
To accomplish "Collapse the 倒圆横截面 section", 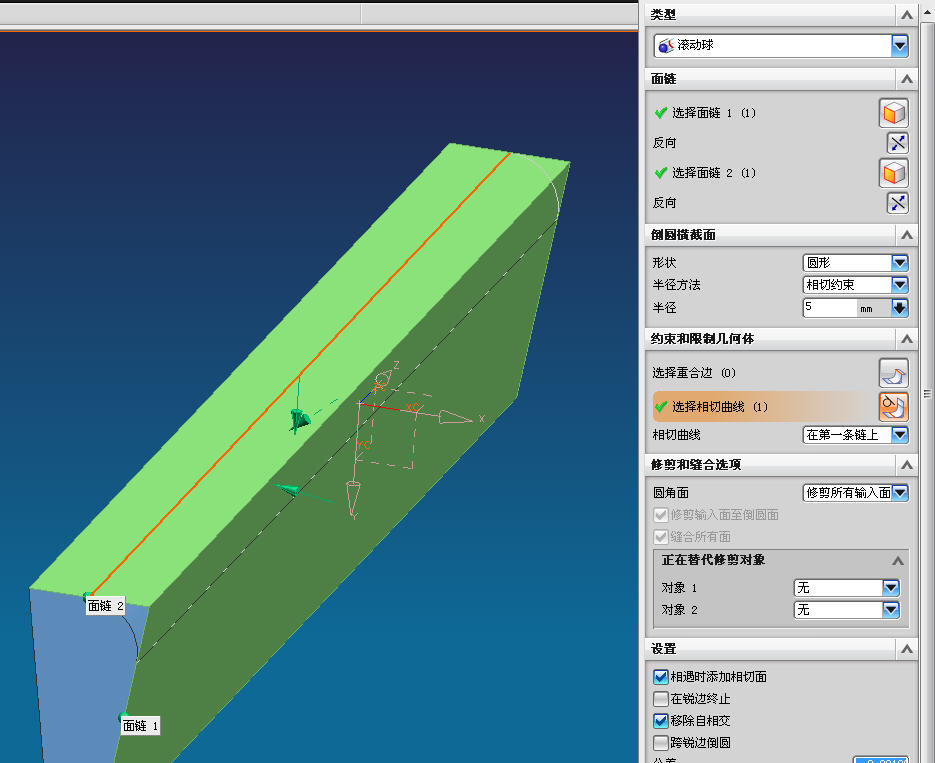I will click(906, 235).
